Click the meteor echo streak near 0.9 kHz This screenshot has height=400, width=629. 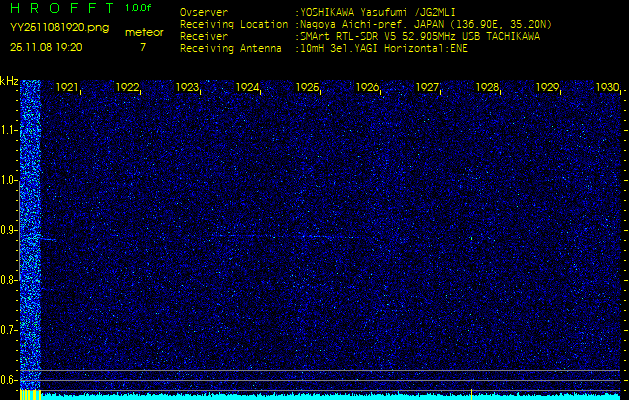[35, 239]
